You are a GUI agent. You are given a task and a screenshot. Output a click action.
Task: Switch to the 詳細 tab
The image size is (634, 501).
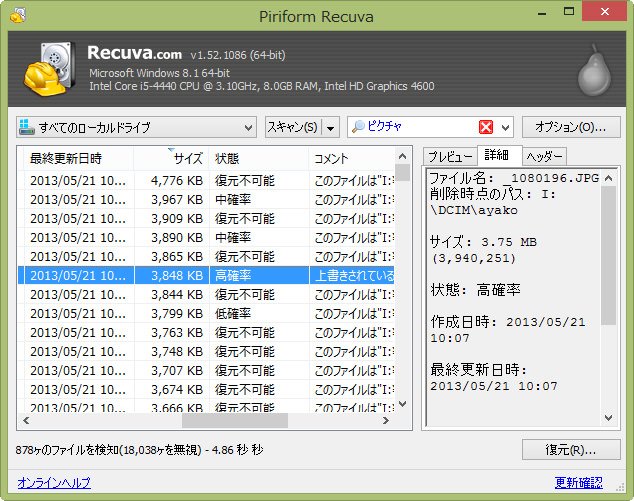tap(500, 155)
